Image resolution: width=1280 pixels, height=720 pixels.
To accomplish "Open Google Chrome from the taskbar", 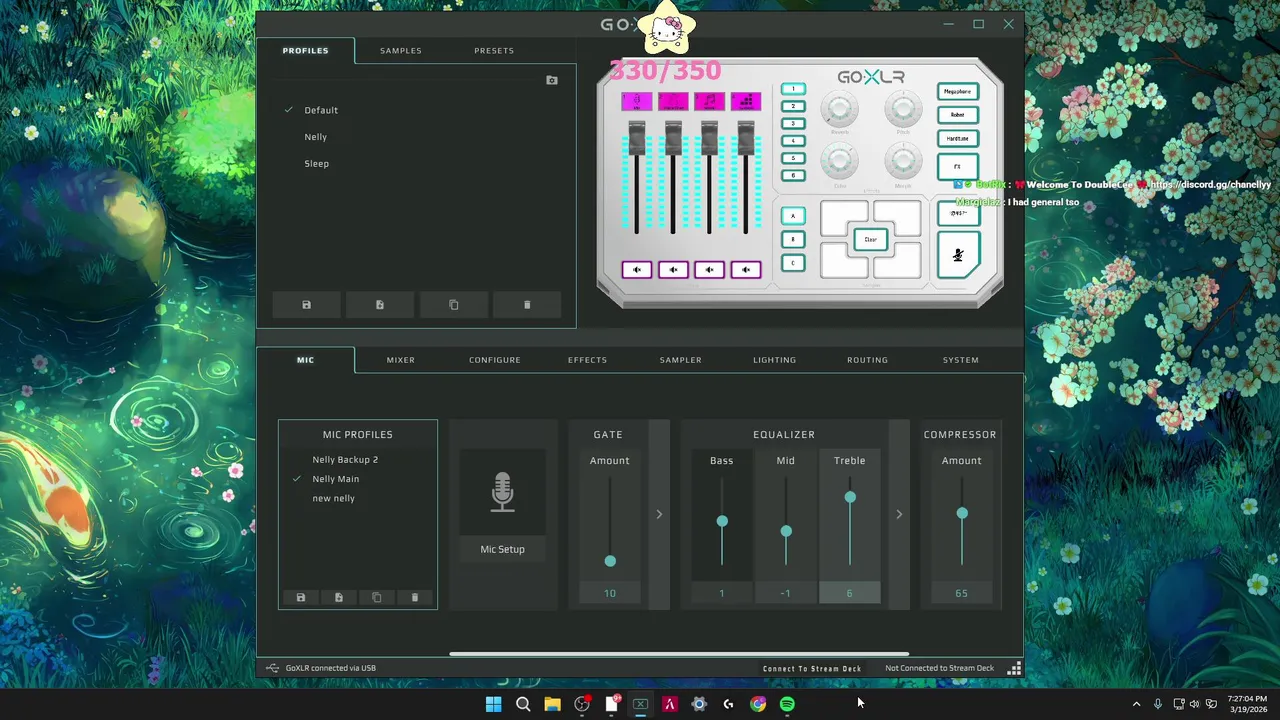I will [758, 704].
